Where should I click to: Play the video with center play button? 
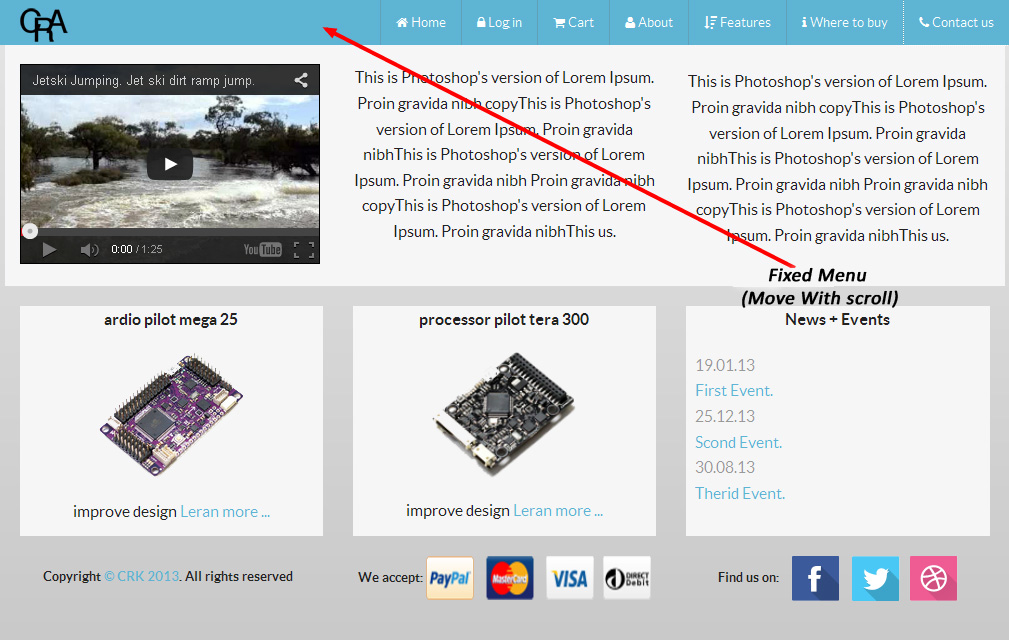point(170,164)
